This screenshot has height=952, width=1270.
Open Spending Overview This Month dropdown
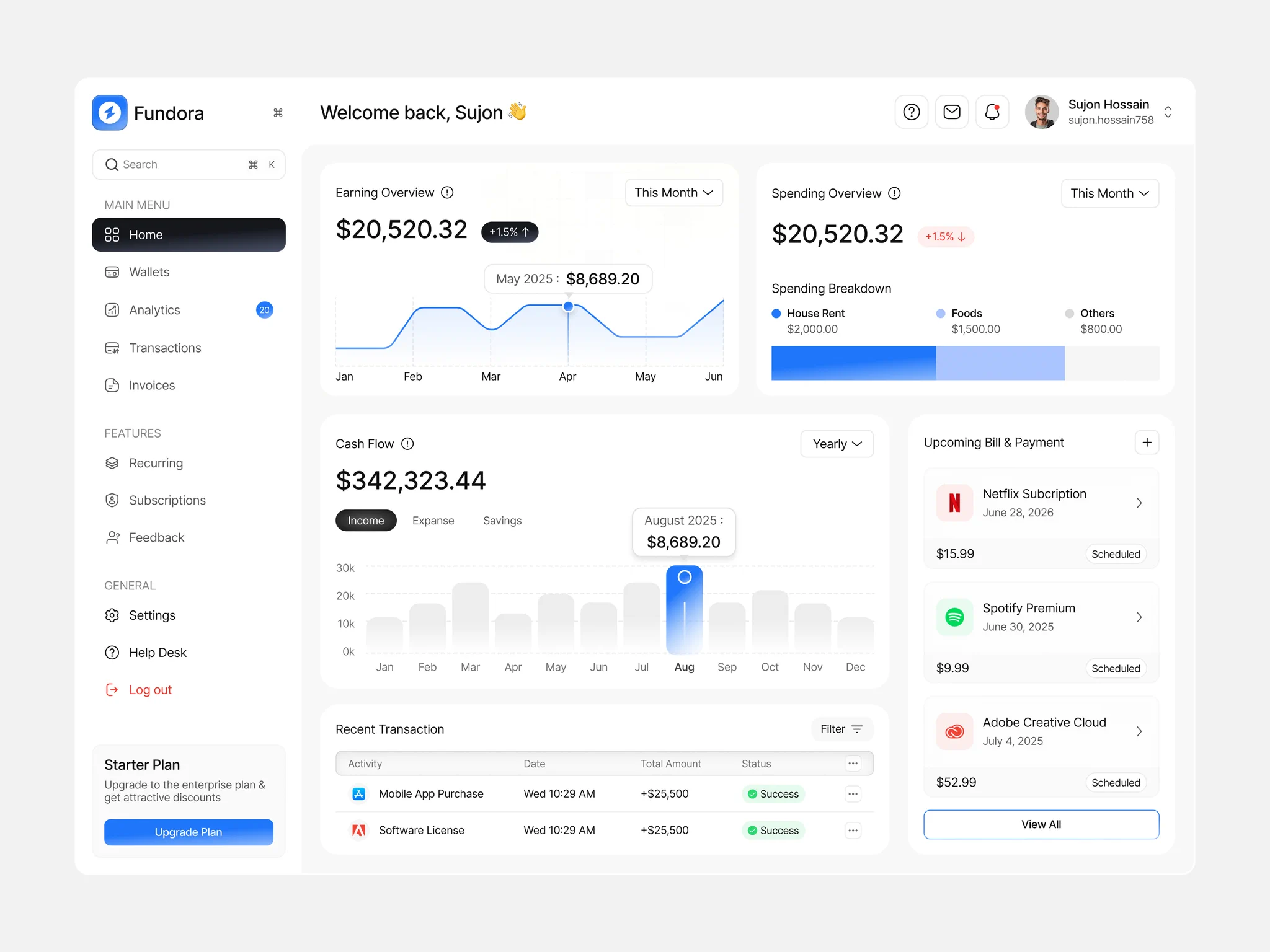1109,193
